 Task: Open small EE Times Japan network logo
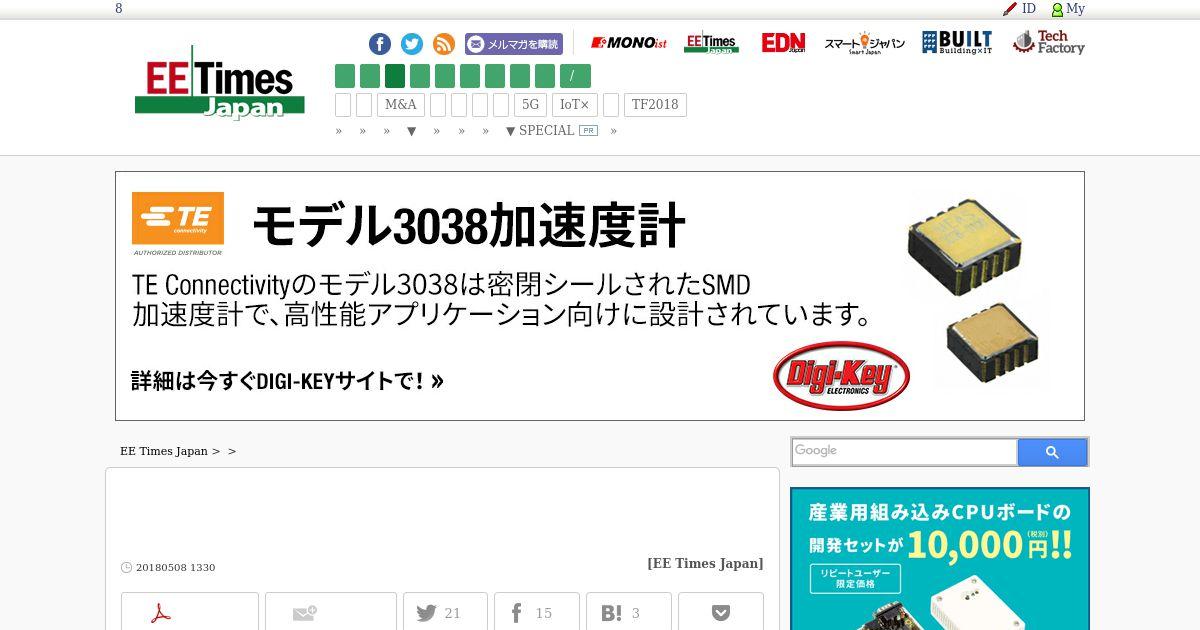coord(711,43)
